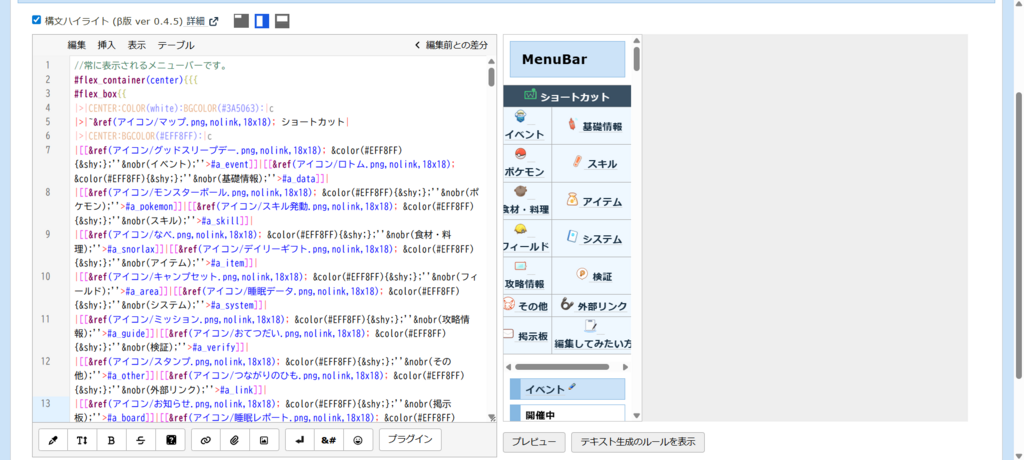Open the text color pen tool

(x=53, y=440)
